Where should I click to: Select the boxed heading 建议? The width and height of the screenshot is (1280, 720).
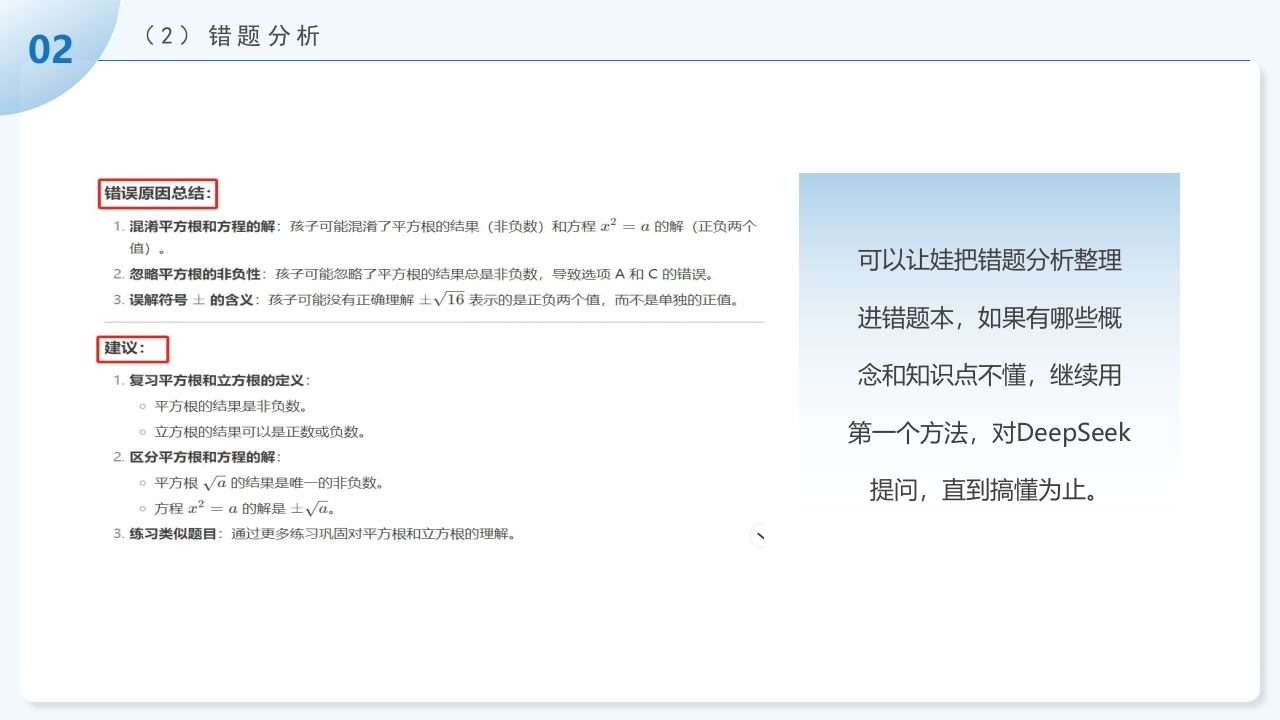[131, 349]
